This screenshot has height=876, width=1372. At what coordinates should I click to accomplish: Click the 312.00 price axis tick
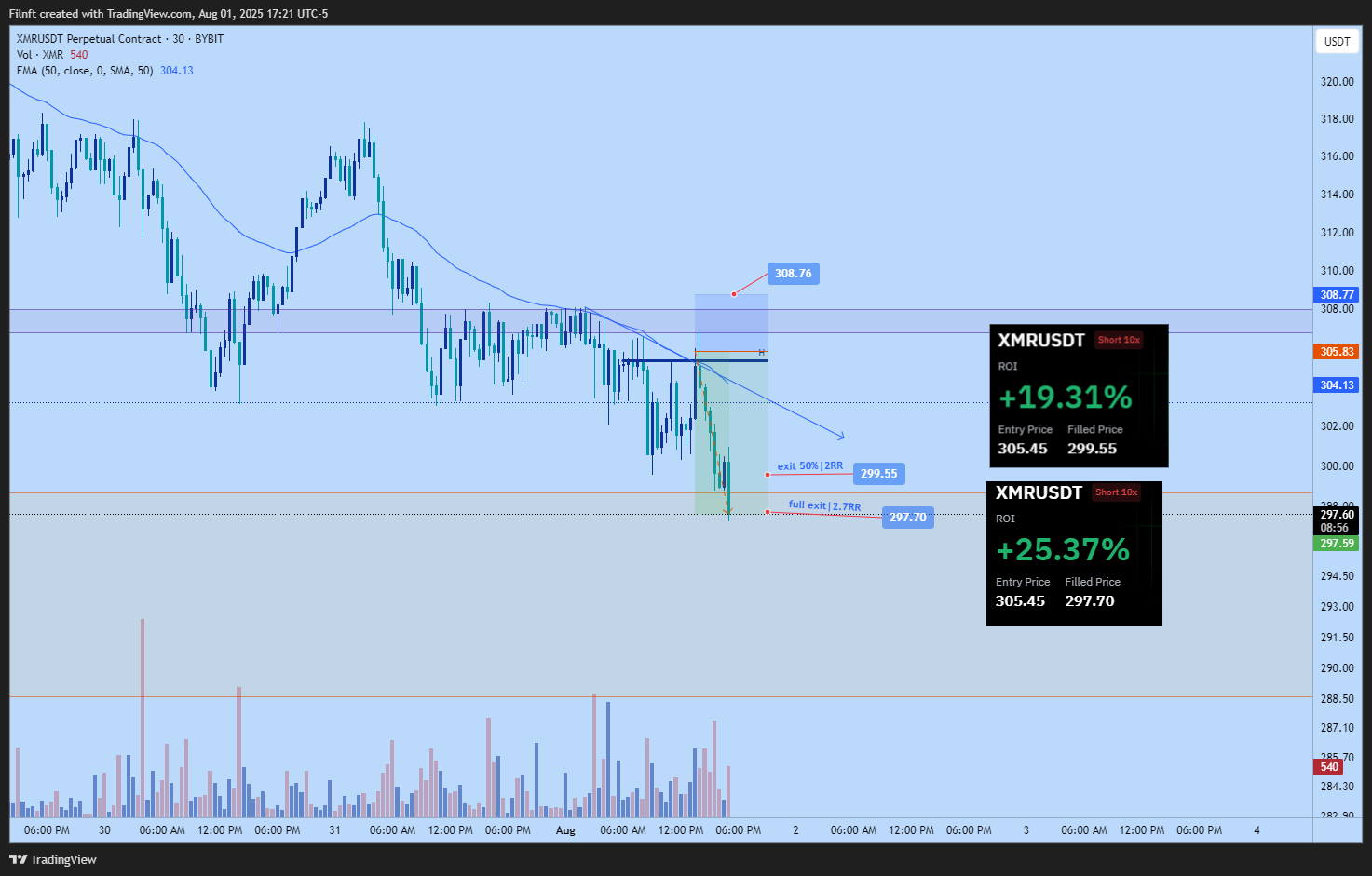pos(1338,233)
